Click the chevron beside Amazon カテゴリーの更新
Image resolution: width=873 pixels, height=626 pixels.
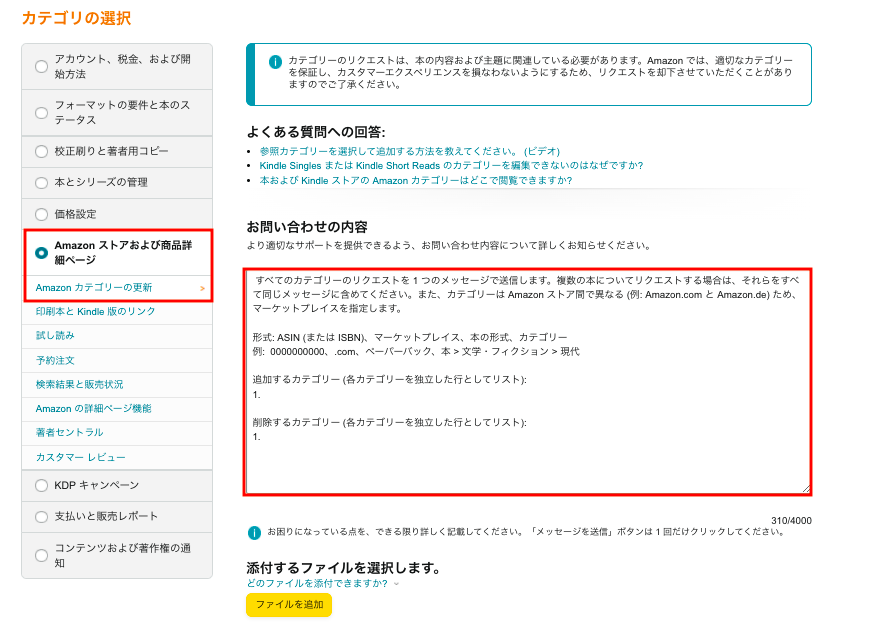pyautogui.click(x=203, y=288)
